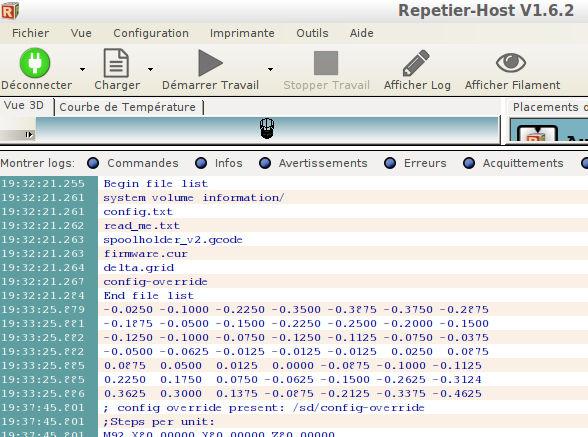Toggle the Erreurs log filter
588x437 pixels.
tap(390, 163)
